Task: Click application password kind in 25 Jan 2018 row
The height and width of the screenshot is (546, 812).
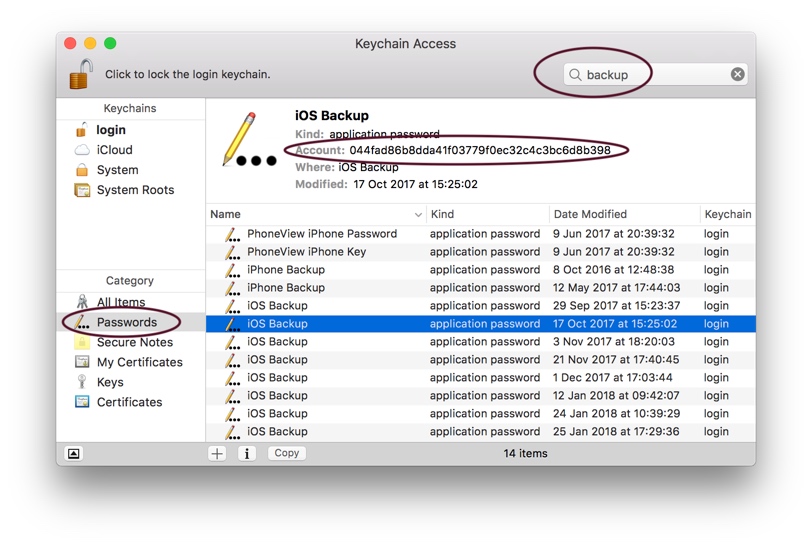Action: coord(485,432)
